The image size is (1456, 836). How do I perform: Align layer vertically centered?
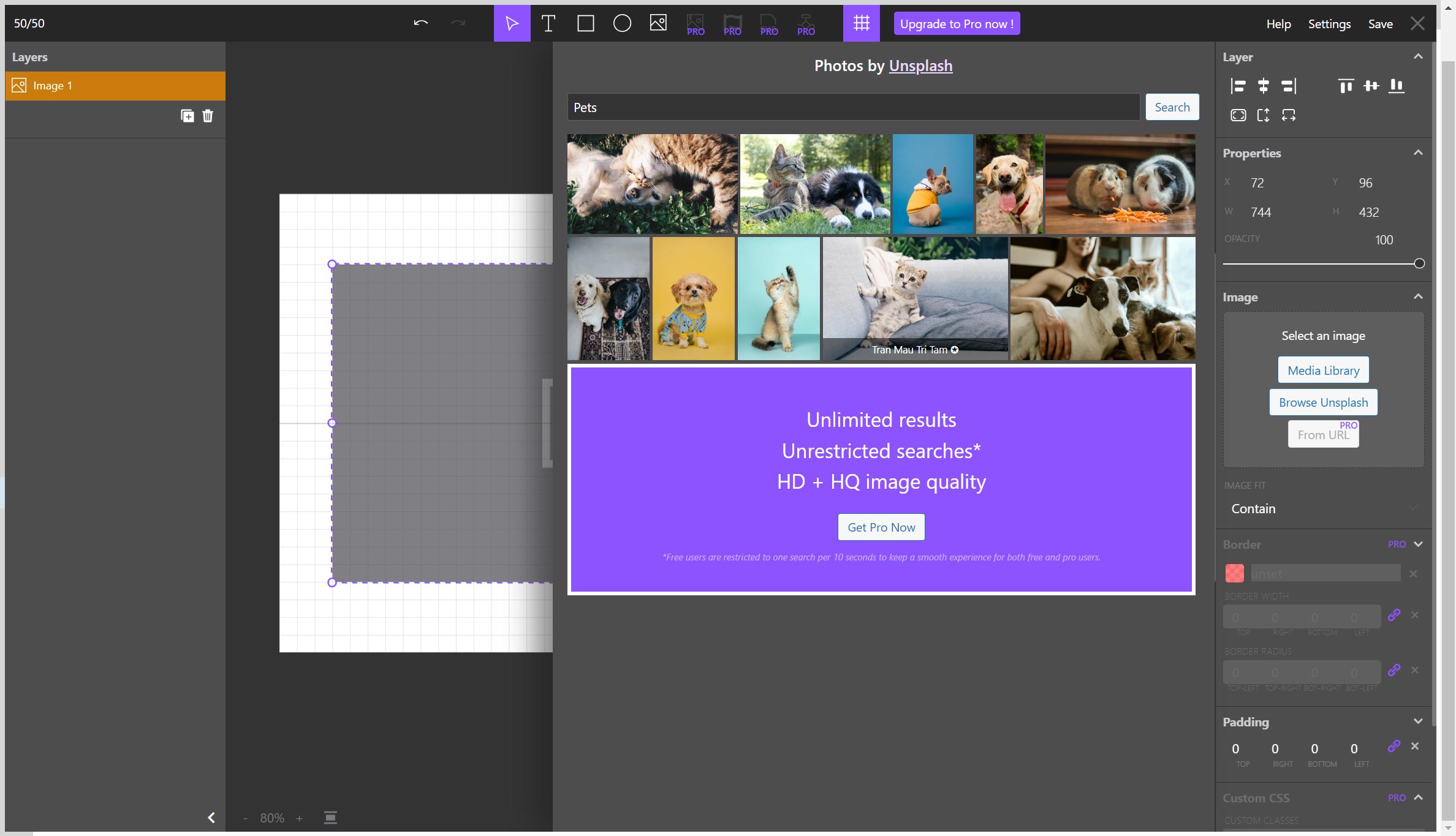[x=1371, y=86]
